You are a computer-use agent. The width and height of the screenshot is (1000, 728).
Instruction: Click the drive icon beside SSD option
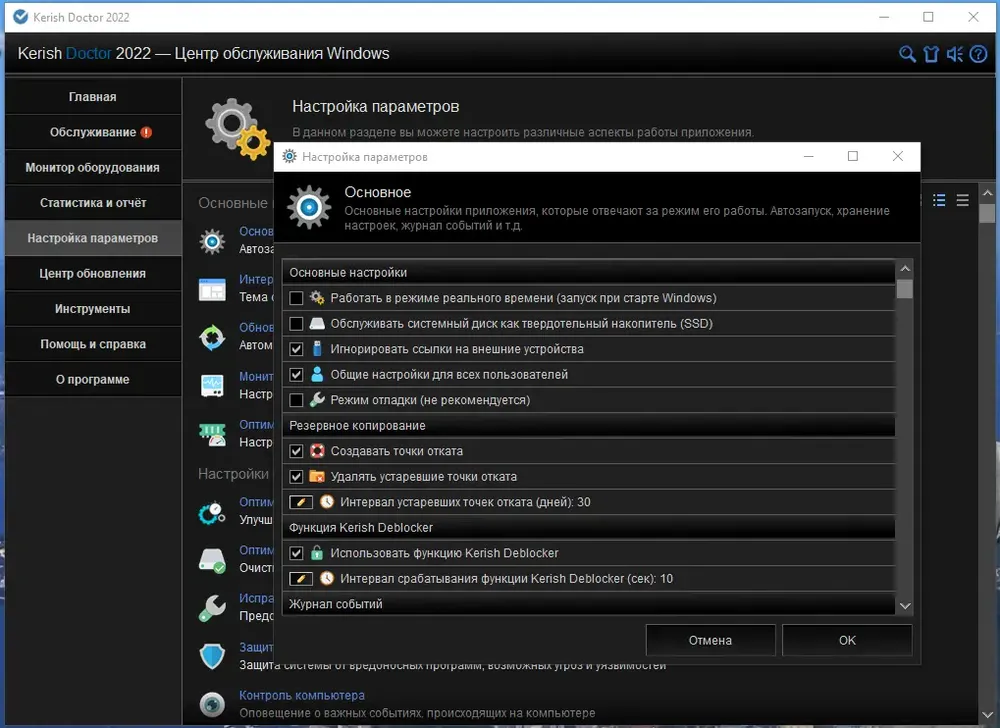tap(317, 323)
